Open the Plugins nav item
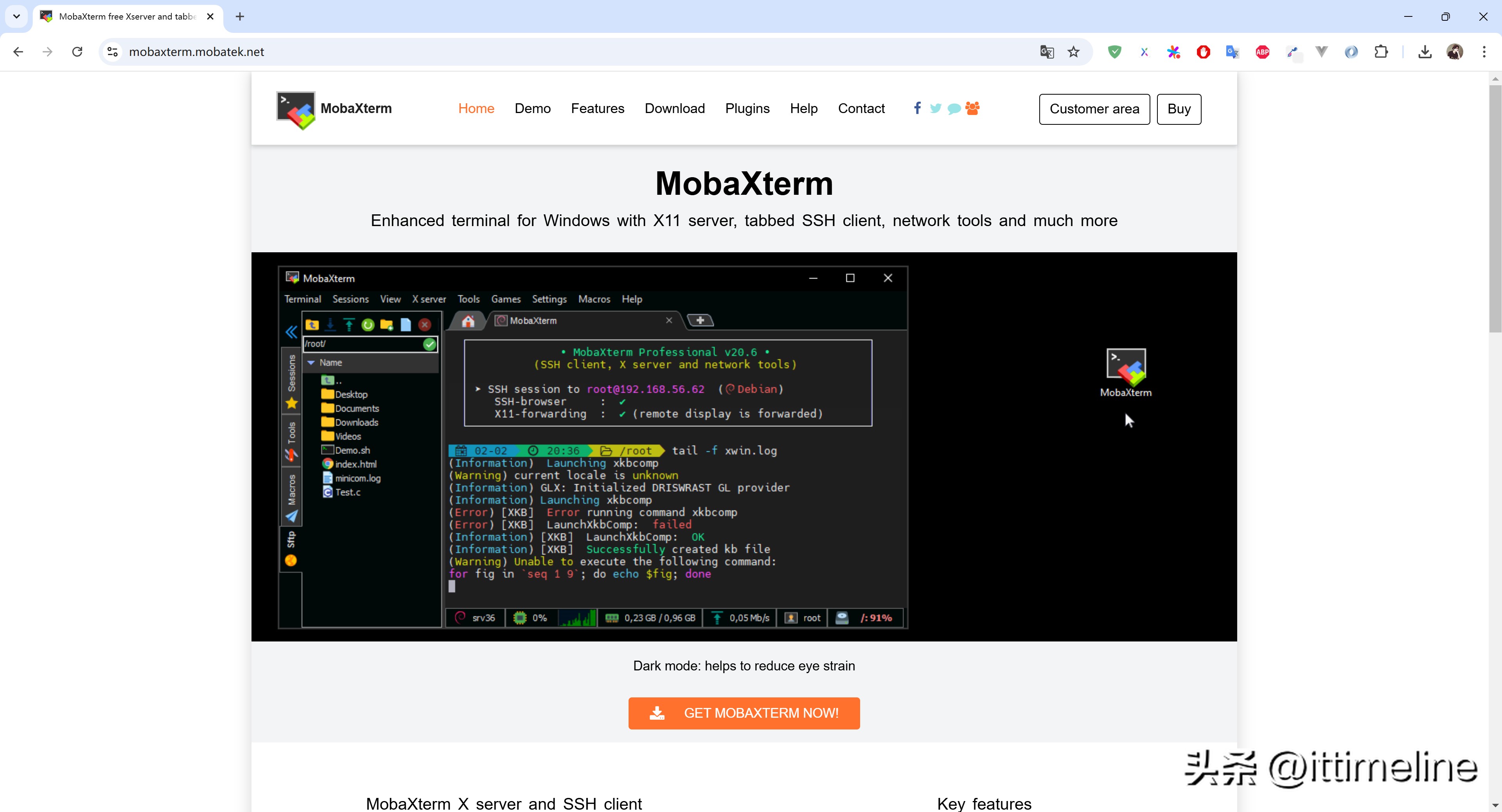 747,108
